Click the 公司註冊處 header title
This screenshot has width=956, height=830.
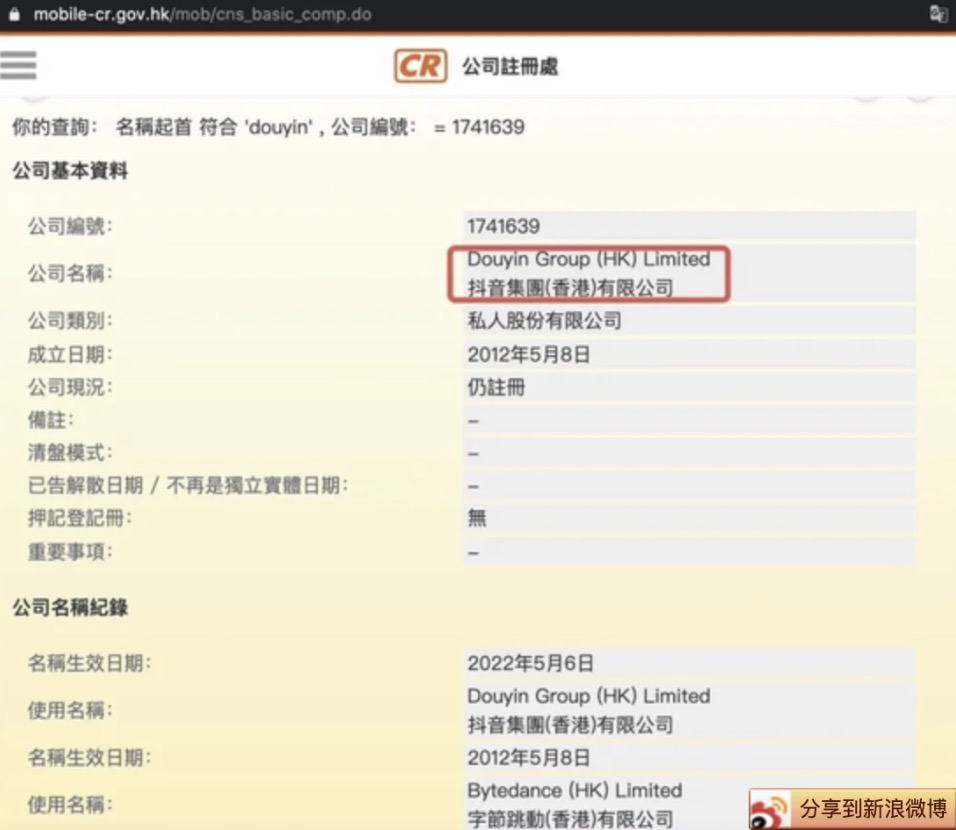coord(510,66)
